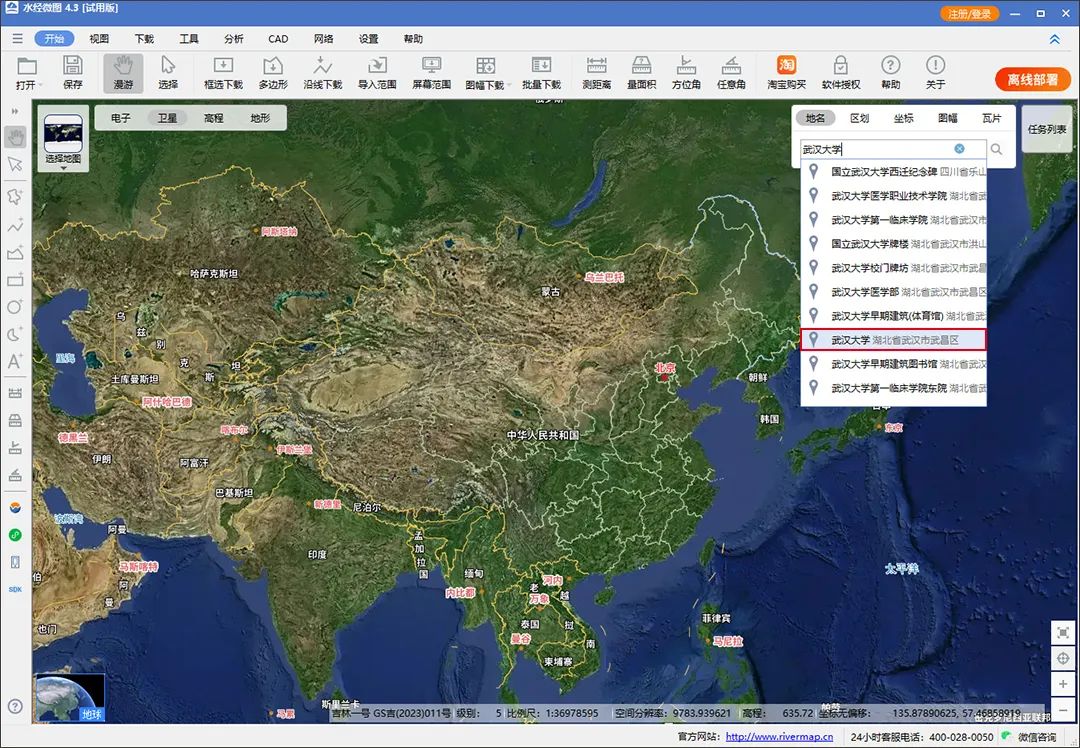The image size is (1080, 748).
Task: Open the 下载 menu
Action: click(144, 39)
